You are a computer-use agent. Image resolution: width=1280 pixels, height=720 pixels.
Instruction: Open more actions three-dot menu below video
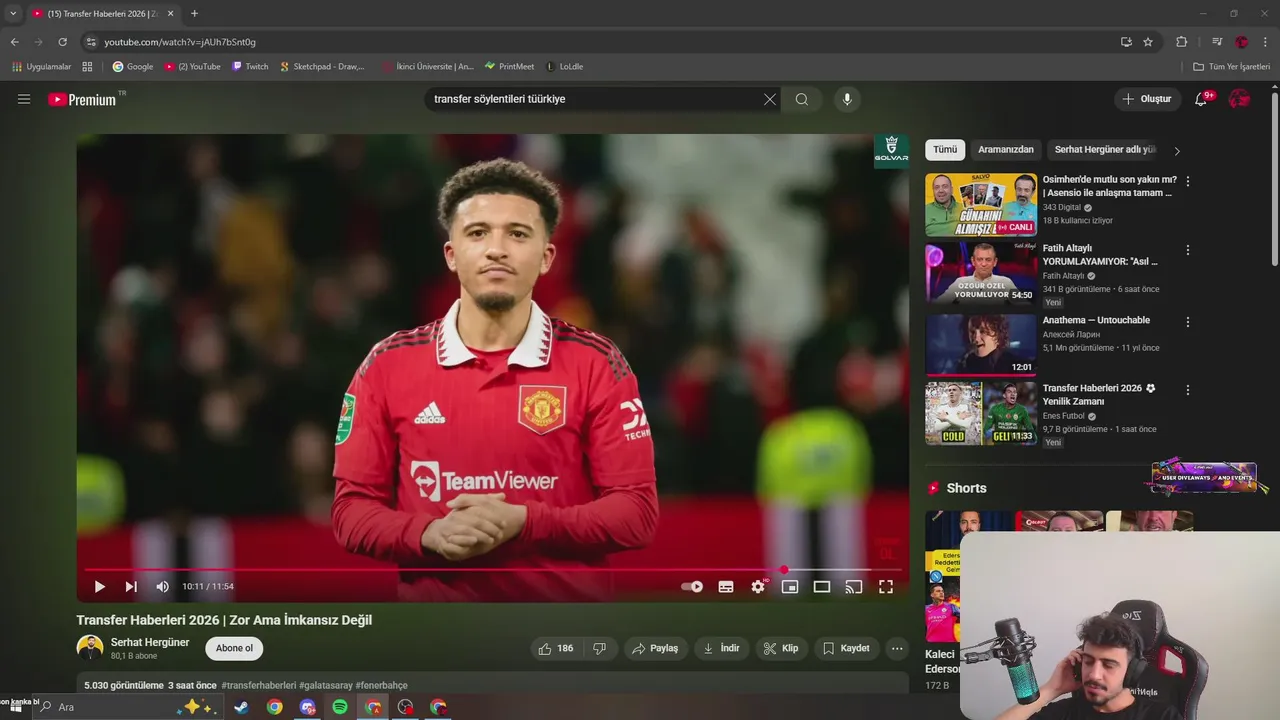(x=897, y=648)
